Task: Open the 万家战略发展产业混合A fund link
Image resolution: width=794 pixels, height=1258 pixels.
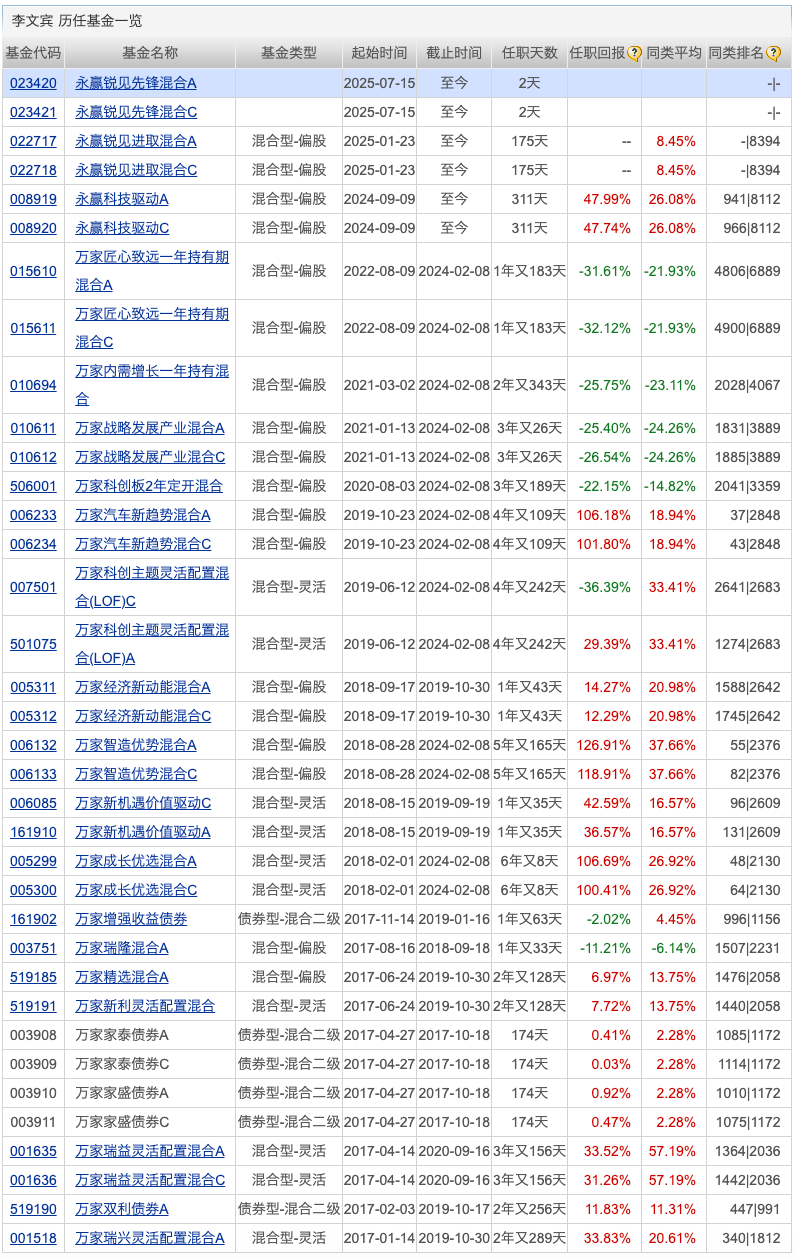Action: [150, 428]
